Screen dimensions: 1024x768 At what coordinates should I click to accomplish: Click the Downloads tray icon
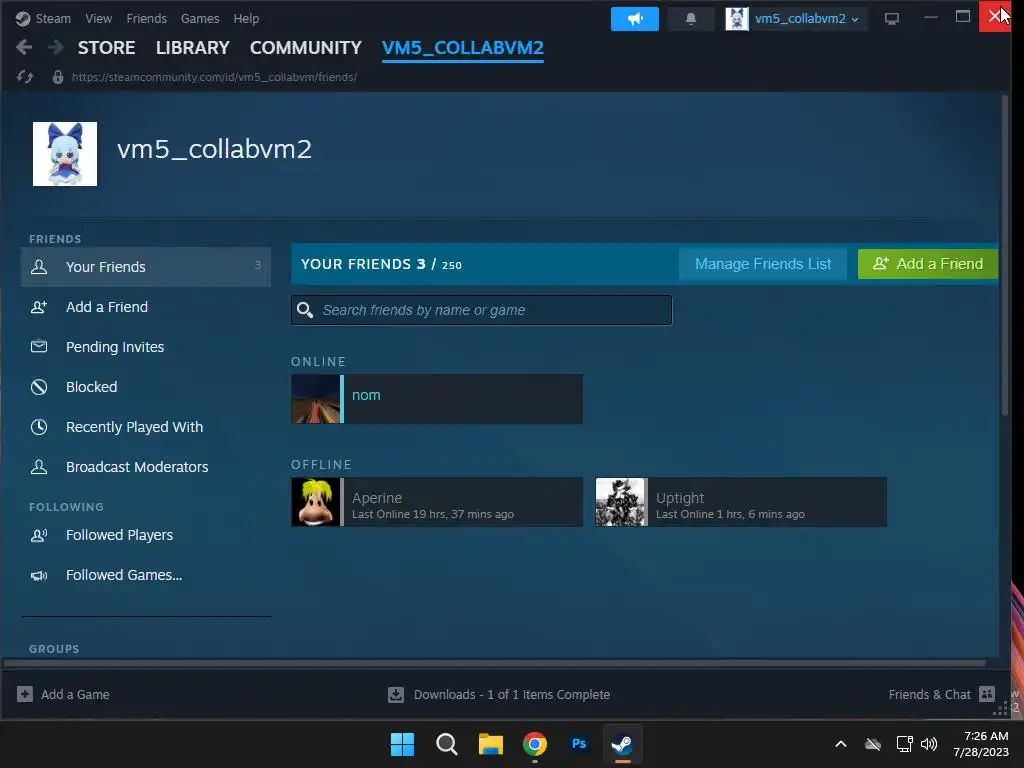[396, 694]
